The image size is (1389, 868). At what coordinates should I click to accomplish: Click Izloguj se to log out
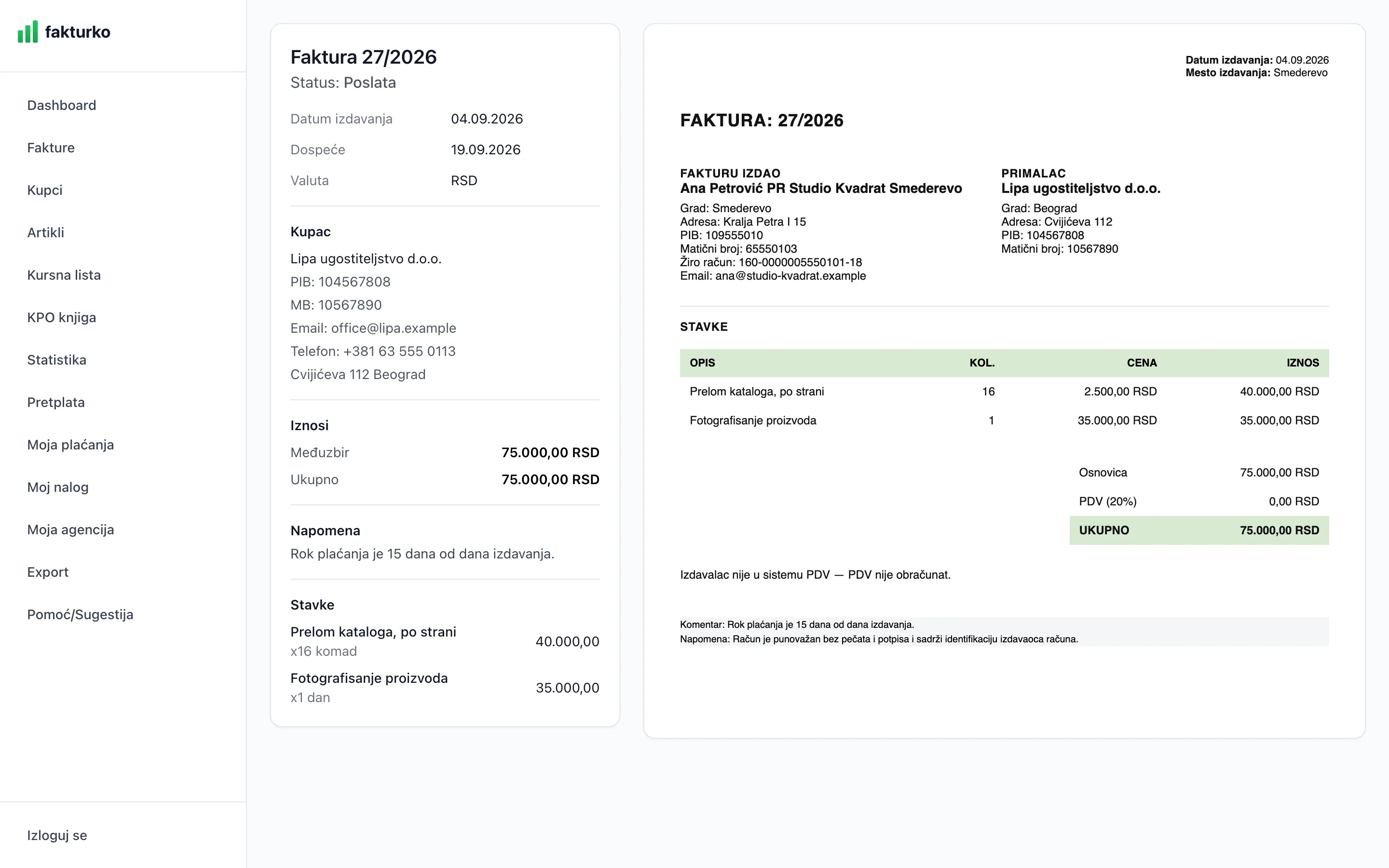tap(57, 836)
